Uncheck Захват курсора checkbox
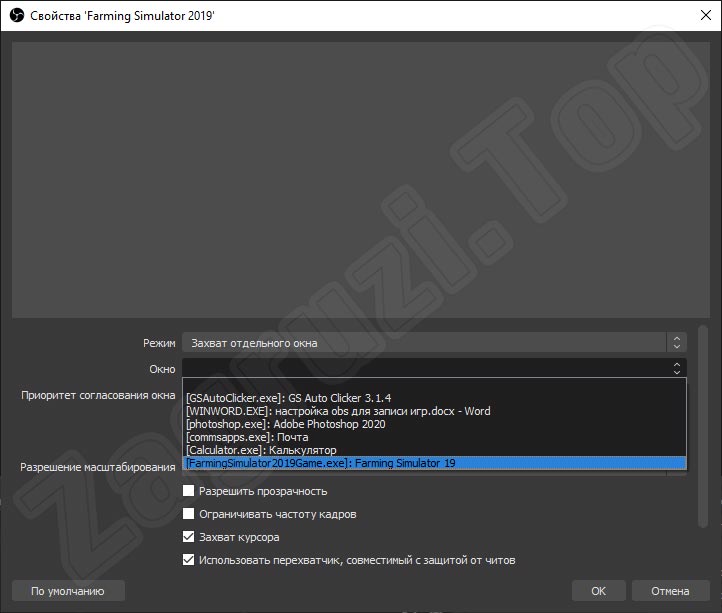Viewport: 722px width, 613px height. pyautogui.click(x=188, y=537)
